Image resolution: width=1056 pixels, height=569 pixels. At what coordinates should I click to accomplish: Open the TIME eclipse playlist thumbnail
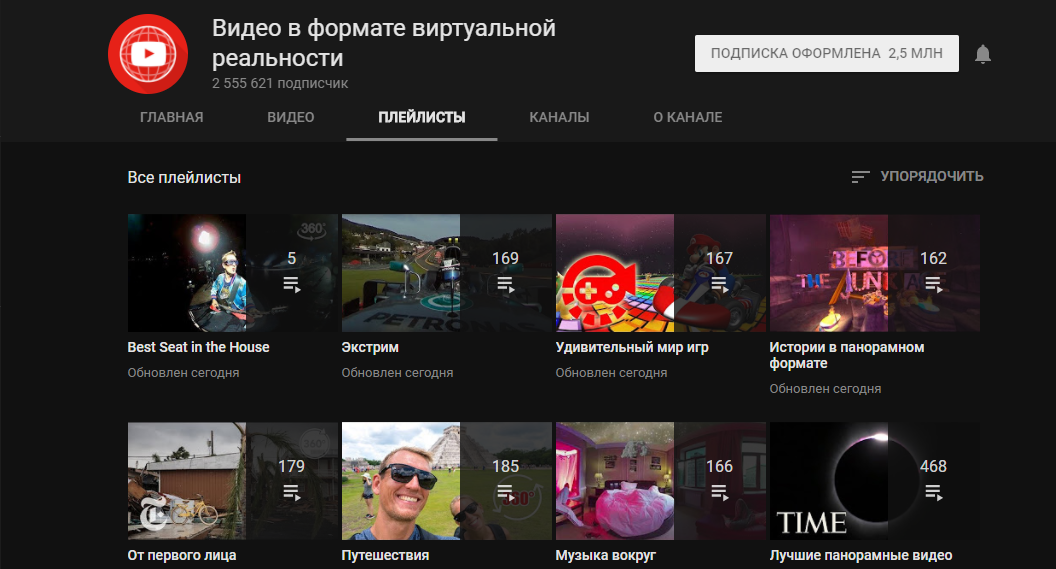tap(828, 480)
